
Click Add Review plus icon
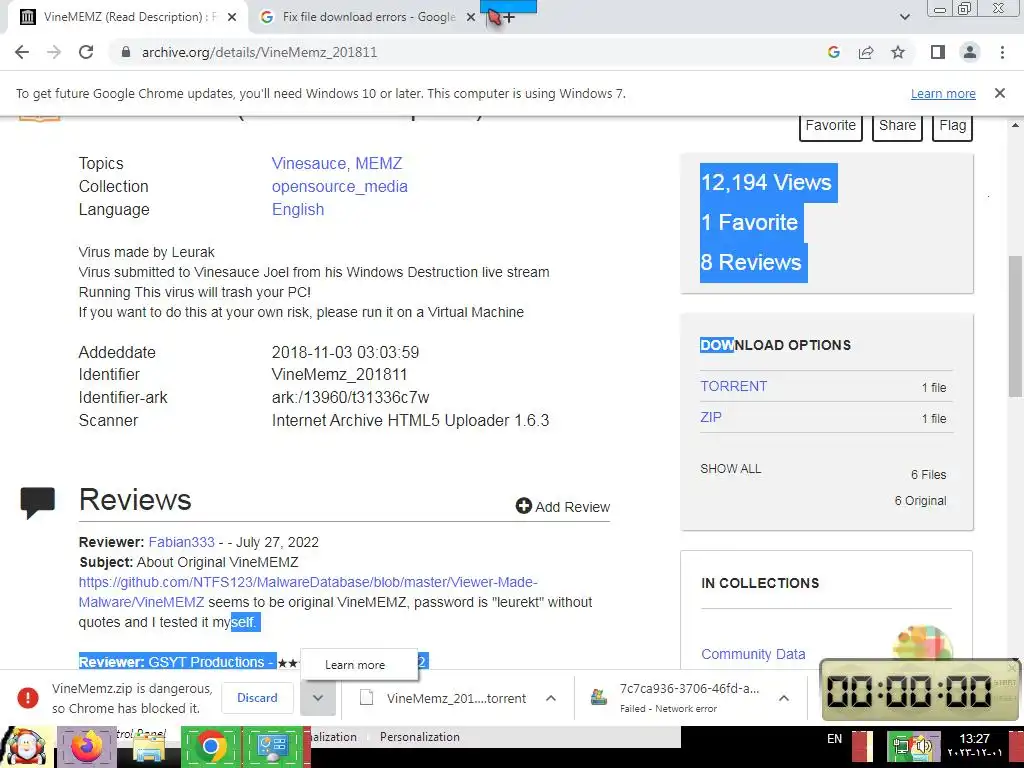click(x=523, y=506)
